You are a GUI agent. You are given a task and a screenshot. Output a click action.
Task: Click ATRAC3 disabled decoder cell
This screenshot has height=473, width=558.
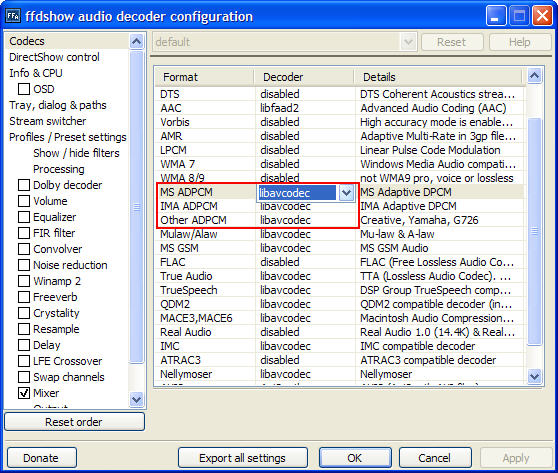click(x=305, y=360)
